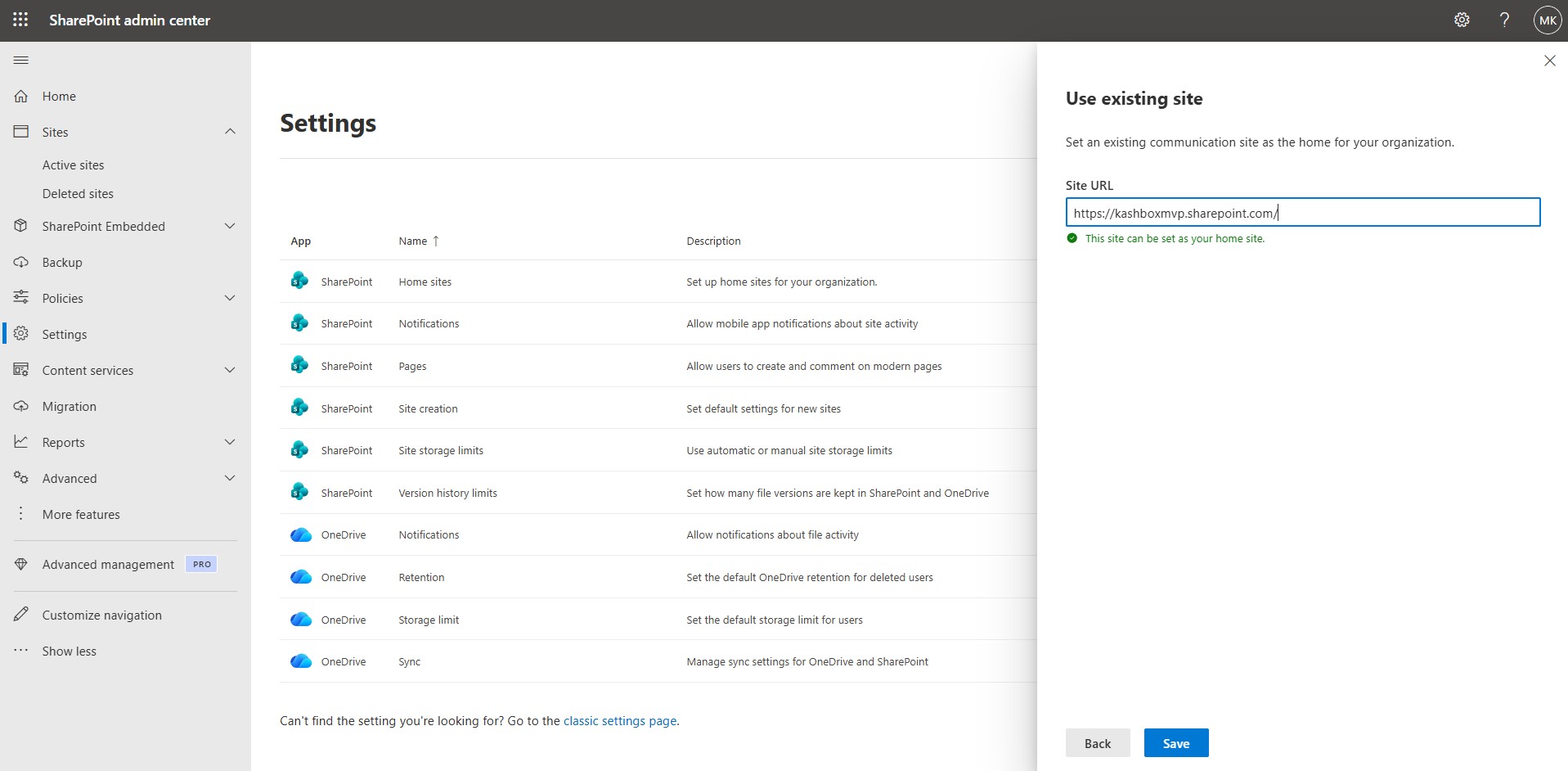The height and width of the screenshot is (771, 1568).
Task: Open the MK account avatar
Action: click(x=1548, y=20)
